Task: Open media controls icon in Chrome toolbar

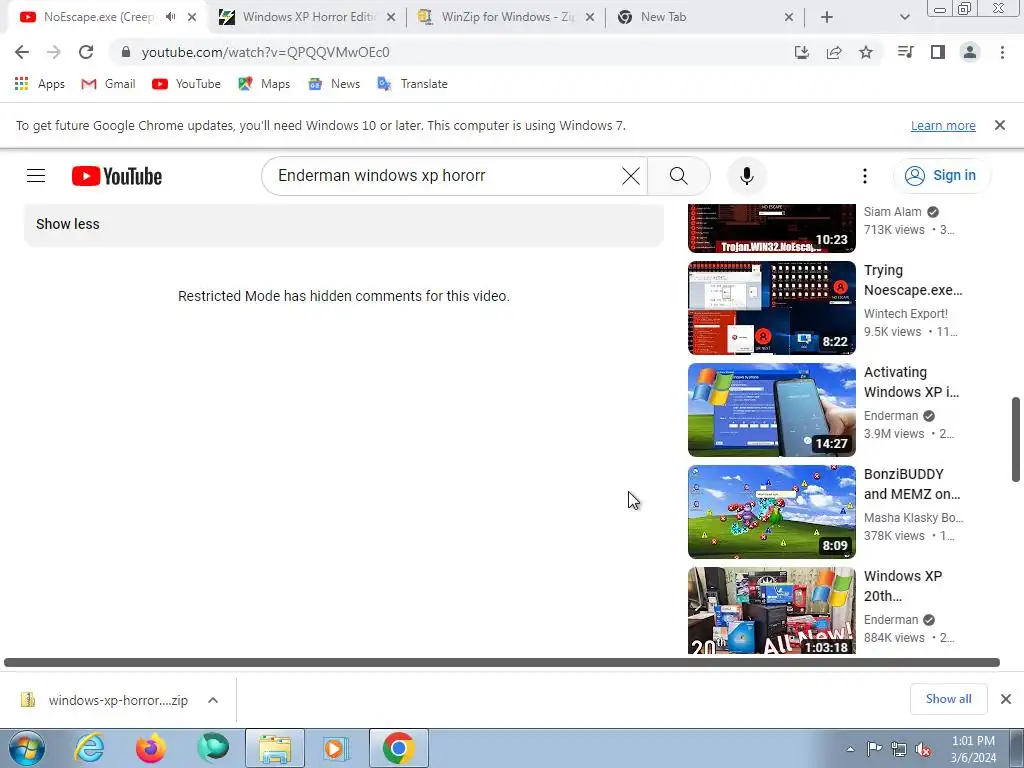Action: 906,52
